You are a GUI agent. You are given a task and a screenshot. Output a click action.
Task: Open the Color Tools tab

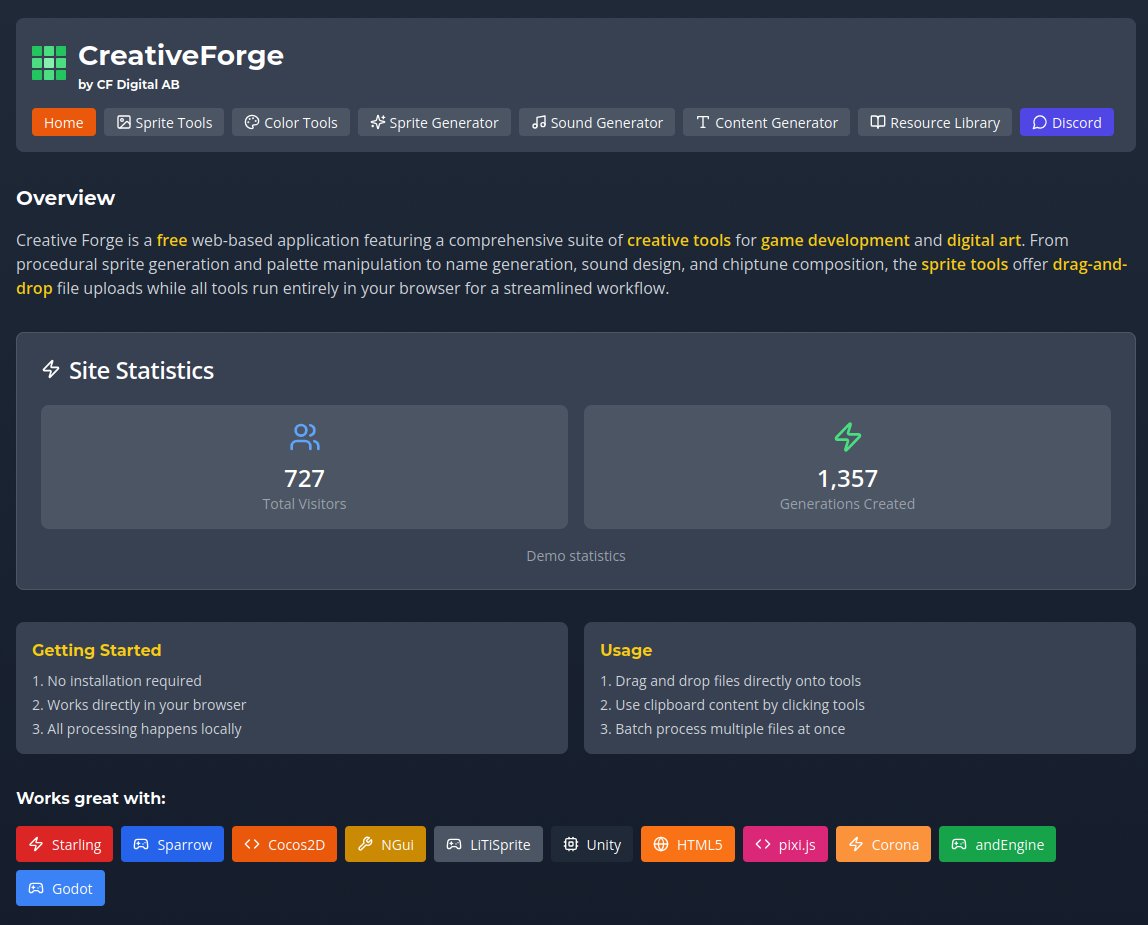291,122
